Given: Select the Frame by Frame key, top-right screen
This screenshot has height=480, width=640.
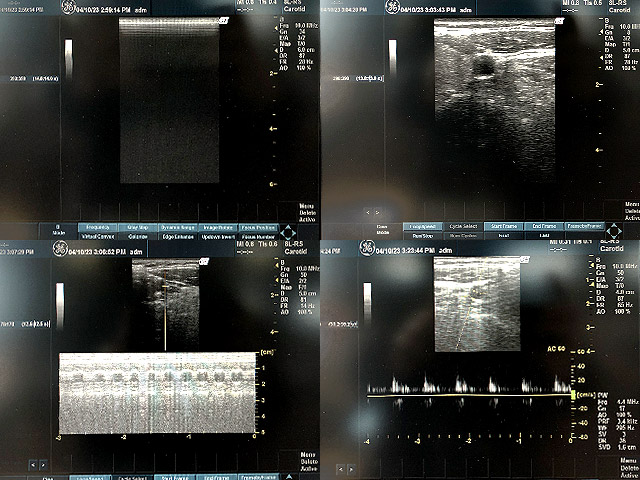Looking at the screenshot, I should click(x=584, y=226).
